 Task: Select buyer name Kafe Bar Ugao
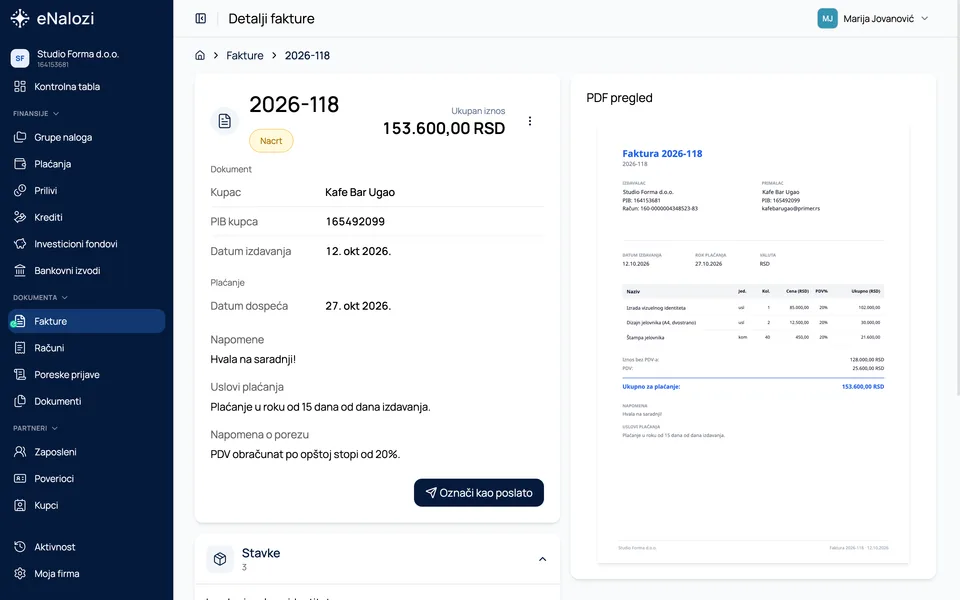[360, 192]
